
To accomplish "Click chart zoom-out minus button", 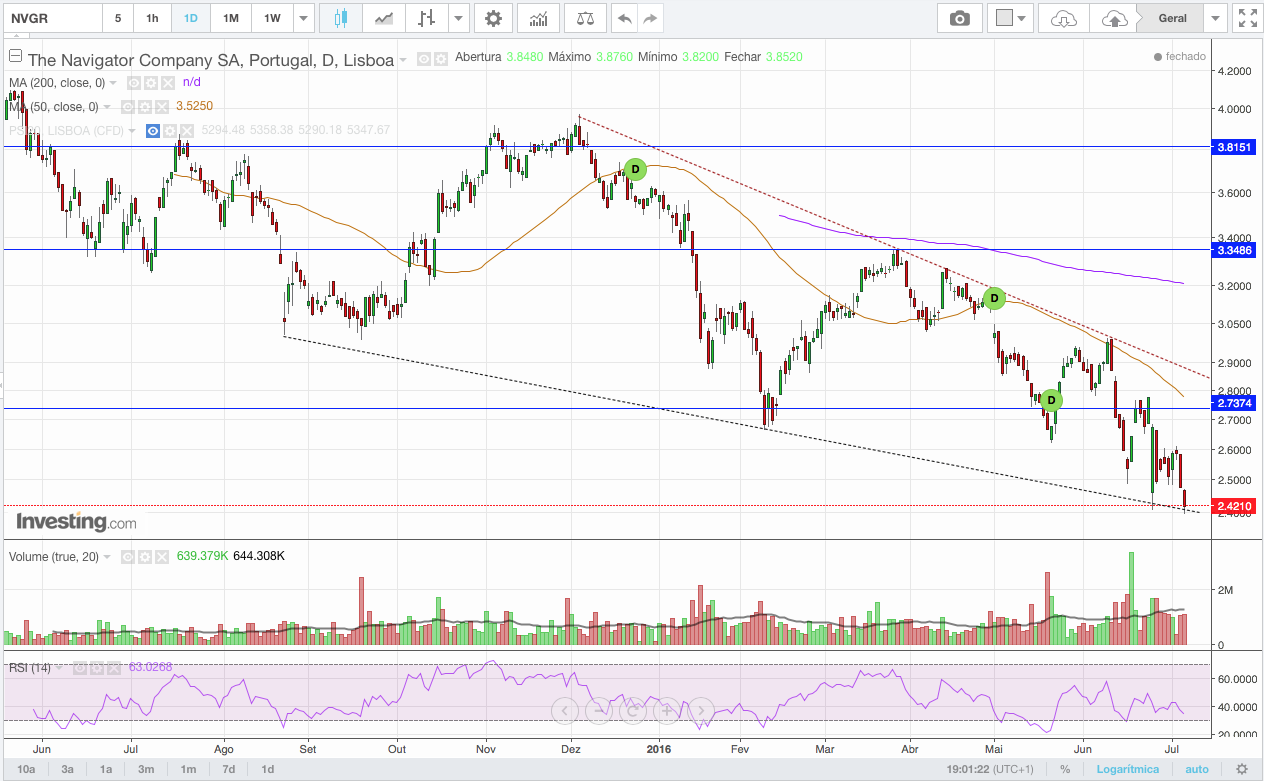I will coord(598,711).
